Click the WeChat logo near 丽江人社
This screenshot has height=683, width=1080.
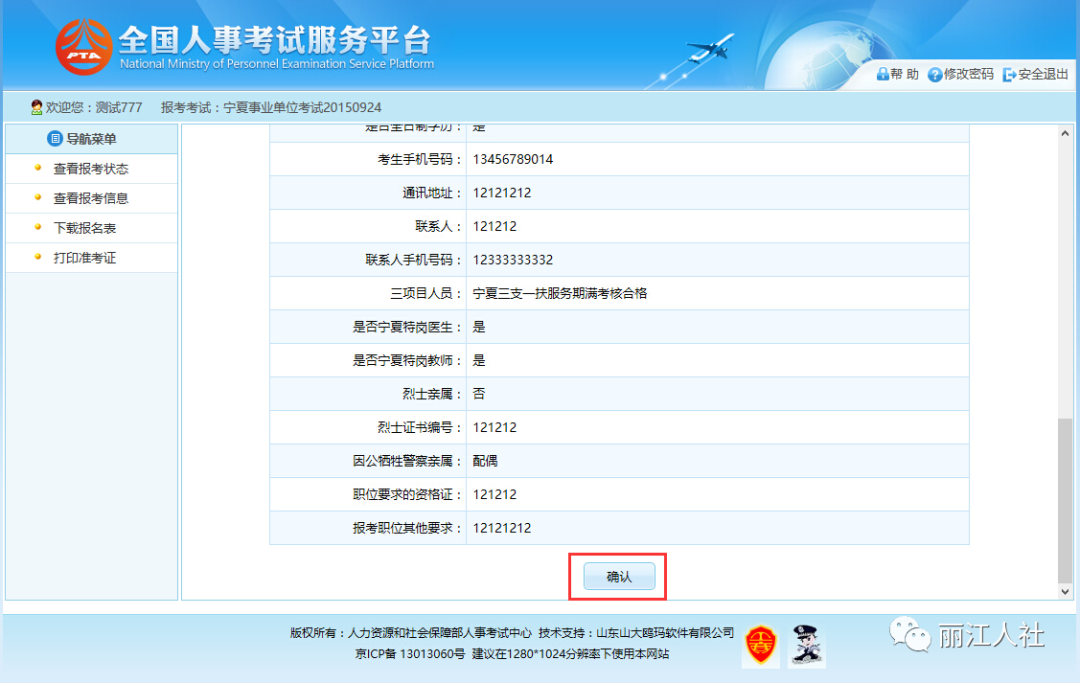(909, 634)
